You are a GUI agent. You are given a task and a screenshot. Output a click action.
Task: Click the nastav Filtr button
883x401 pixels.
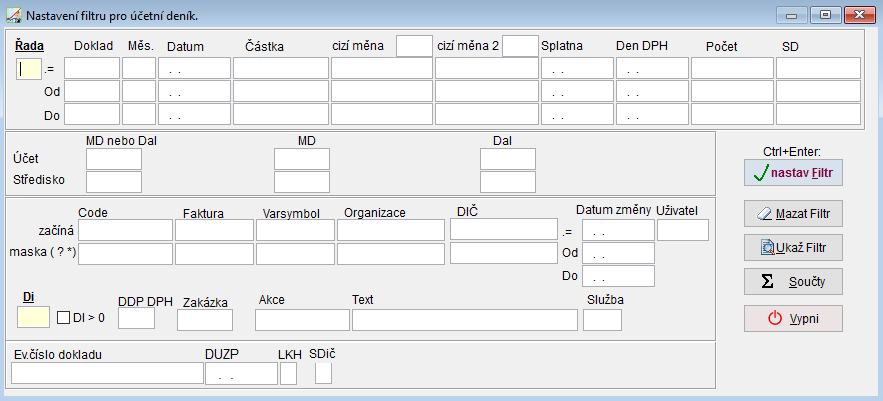pos(794,173)
